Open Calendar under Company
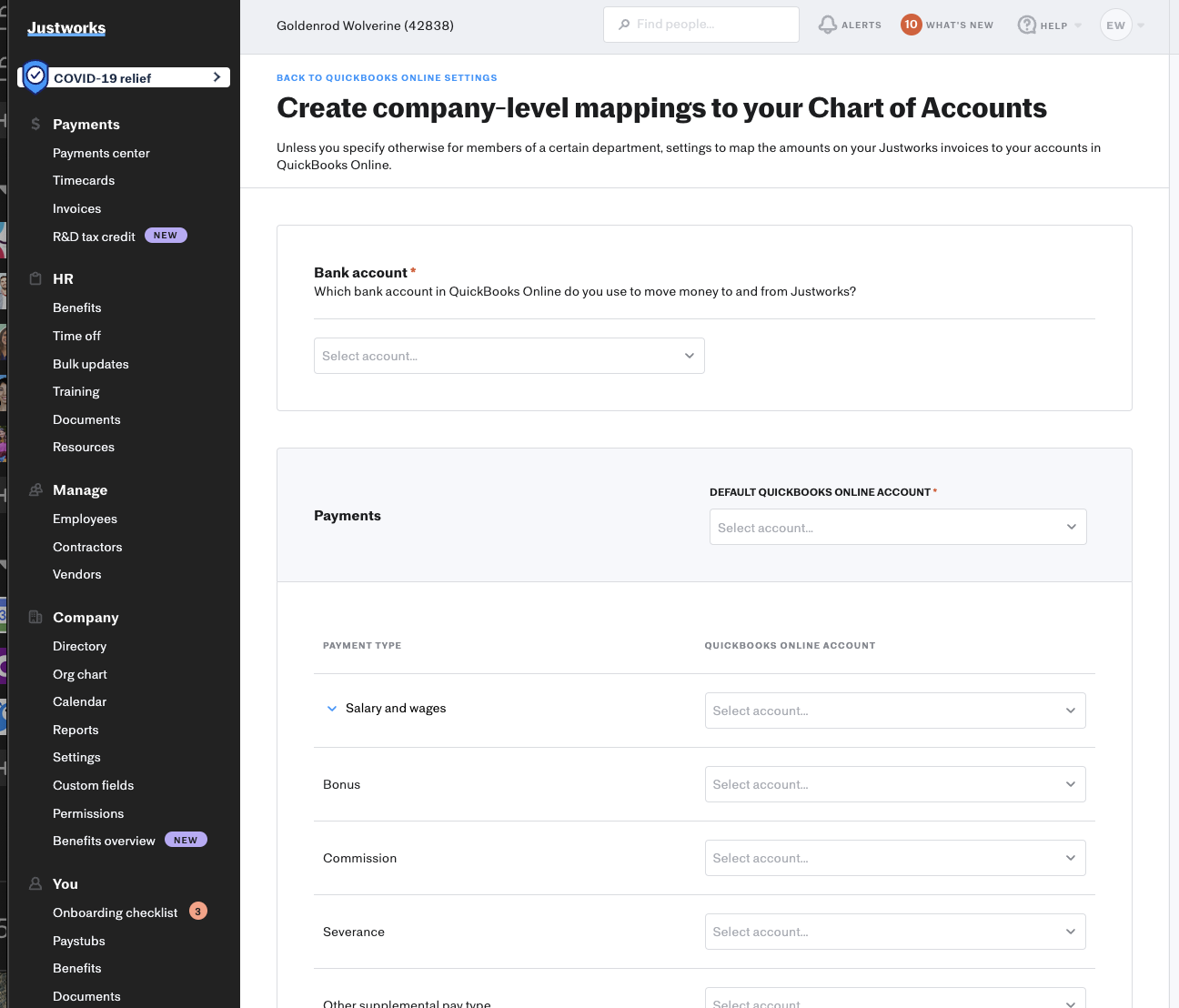 tap(79, 701)
